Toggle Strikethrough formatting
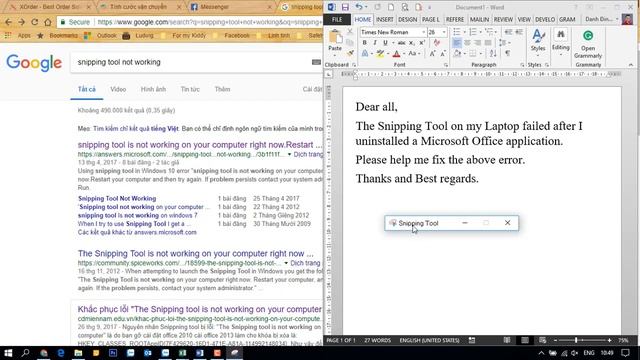The image size is (640, 360). [x=402, y=42]
